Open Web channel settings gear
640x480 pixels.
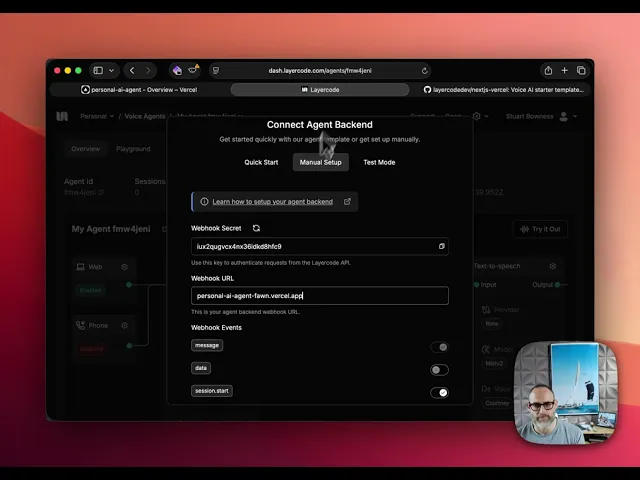tap(124, 267)
